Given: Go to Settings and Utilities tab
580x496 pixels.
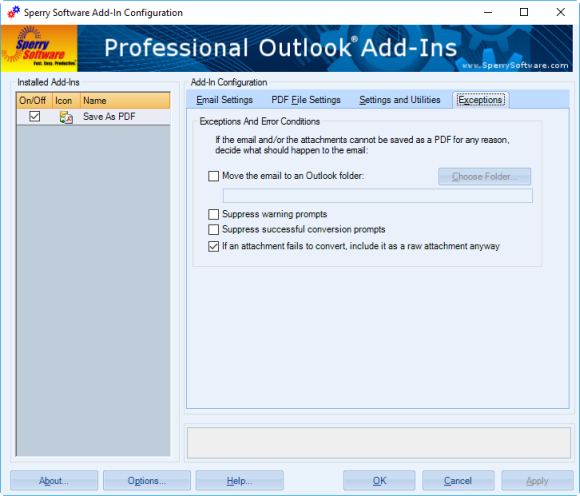Looking at the screenshot, I should [399, 100].
